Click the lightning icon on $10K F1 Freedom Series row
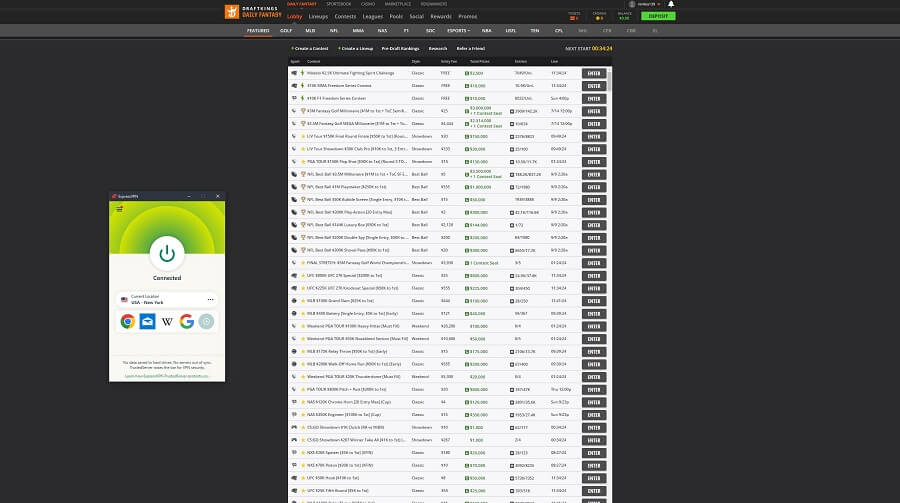Viewport: 900px width, 503px height. point(302,98)
